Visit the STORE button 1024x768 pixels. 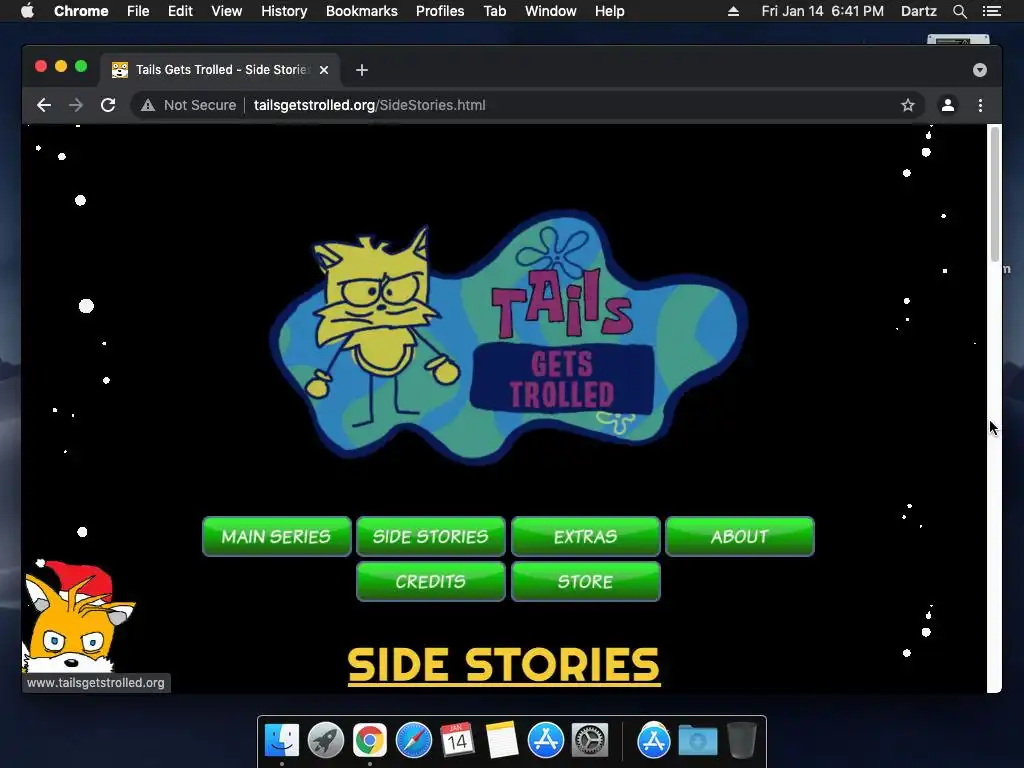pyautogui.click(x=586, y=581)
